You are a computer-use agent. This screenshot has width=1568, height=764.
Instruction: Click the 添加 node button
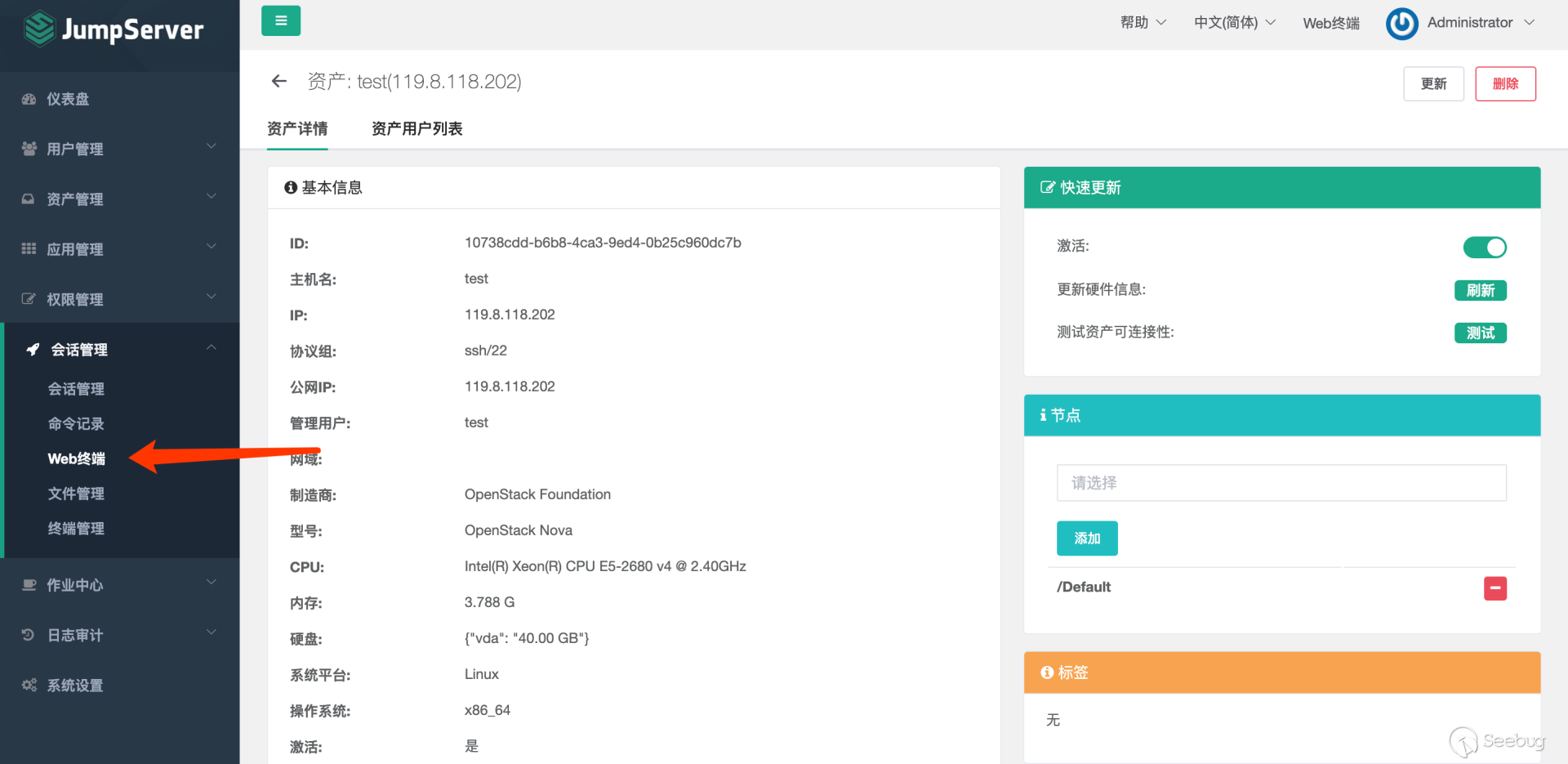coord(1087,538)
